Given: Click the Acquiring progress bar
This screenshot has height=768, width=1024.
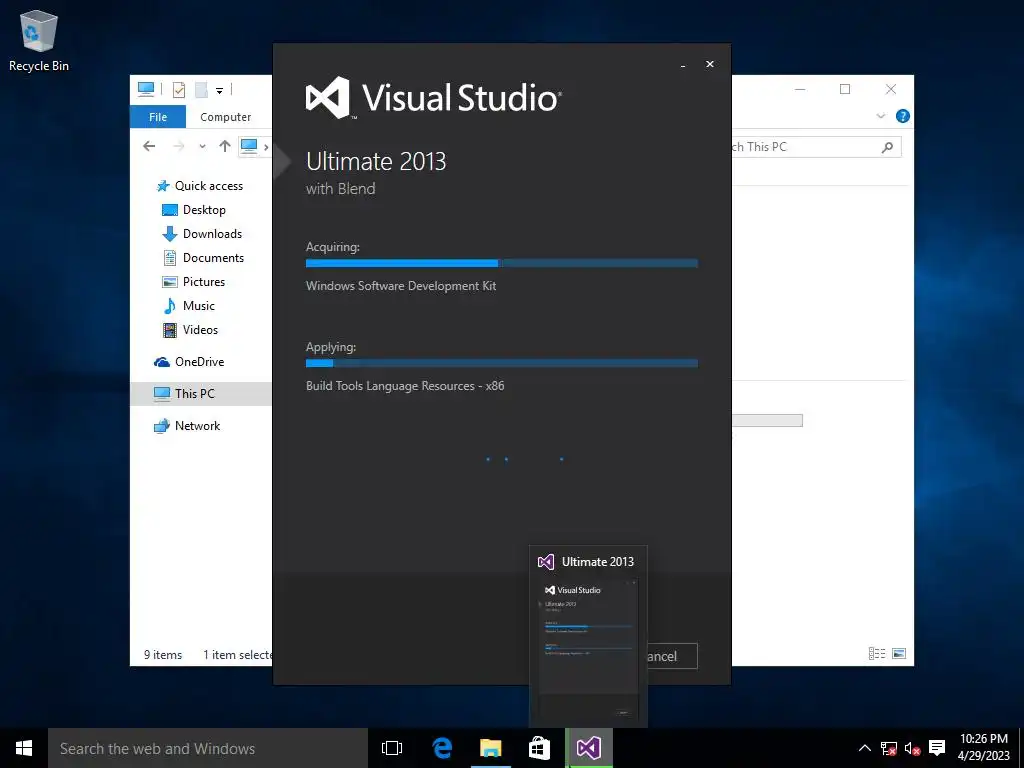Looking at the screenshot, I should pos(502,263).
